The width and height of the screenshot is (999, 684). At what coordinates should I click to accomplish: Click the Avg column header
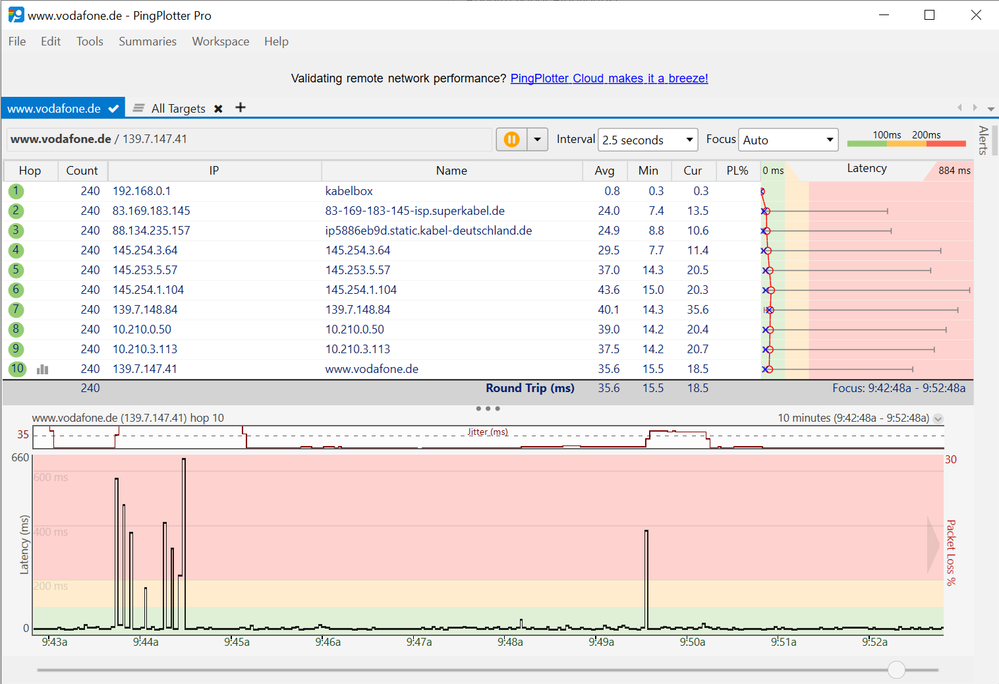tap(605, 171)
